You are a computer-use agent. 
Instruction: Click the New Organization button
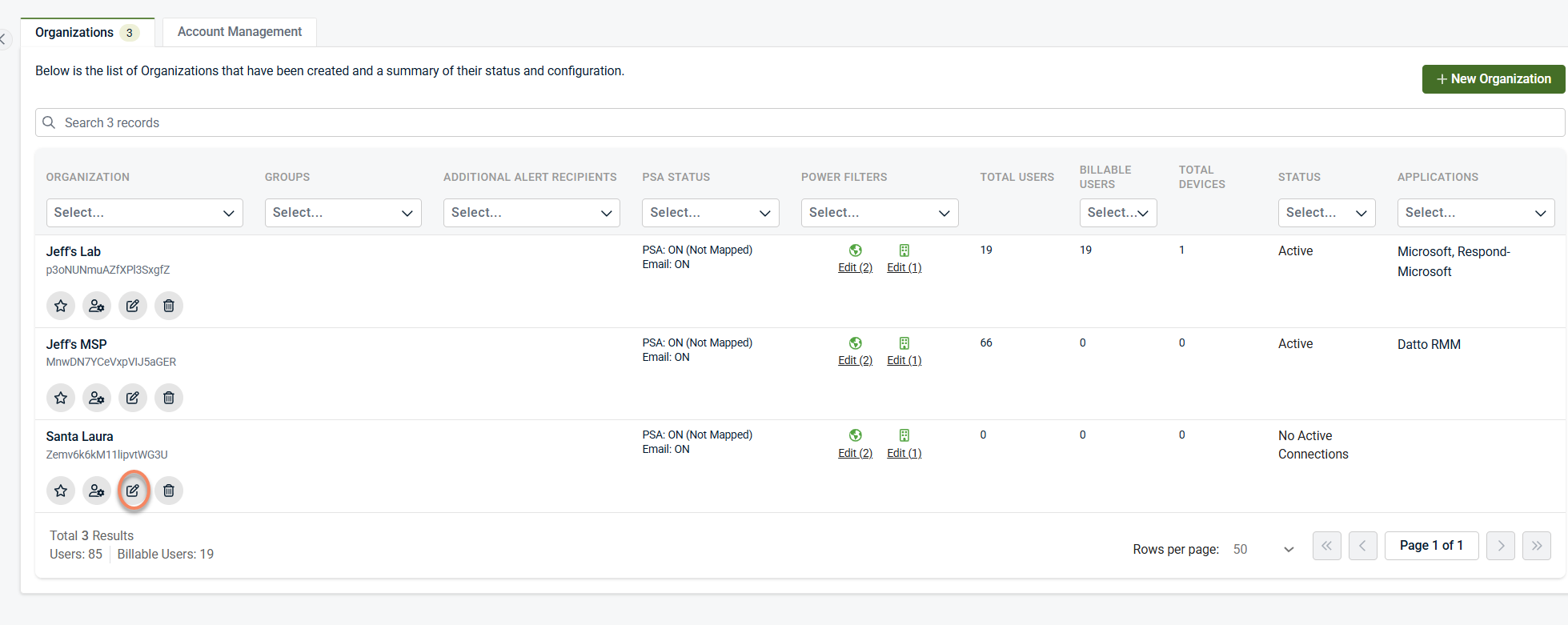click(1493, 79)
